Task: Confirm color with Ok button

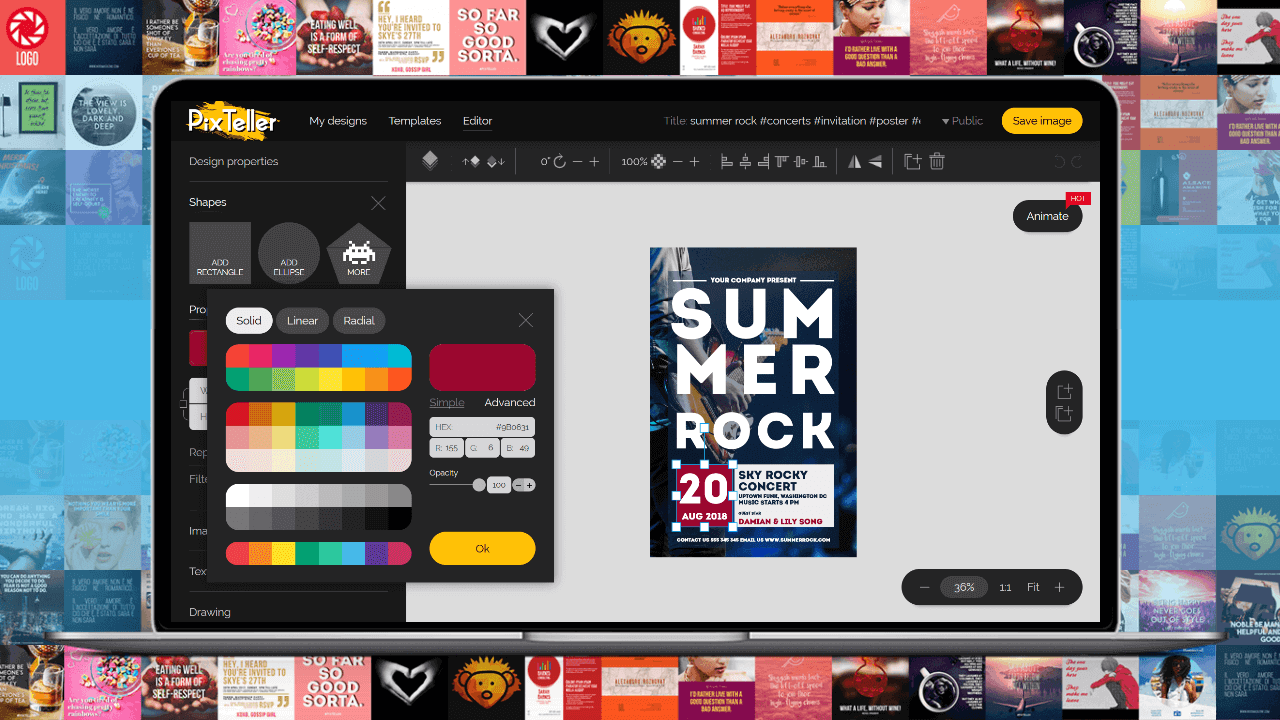Action: click(x=482, y=548)
